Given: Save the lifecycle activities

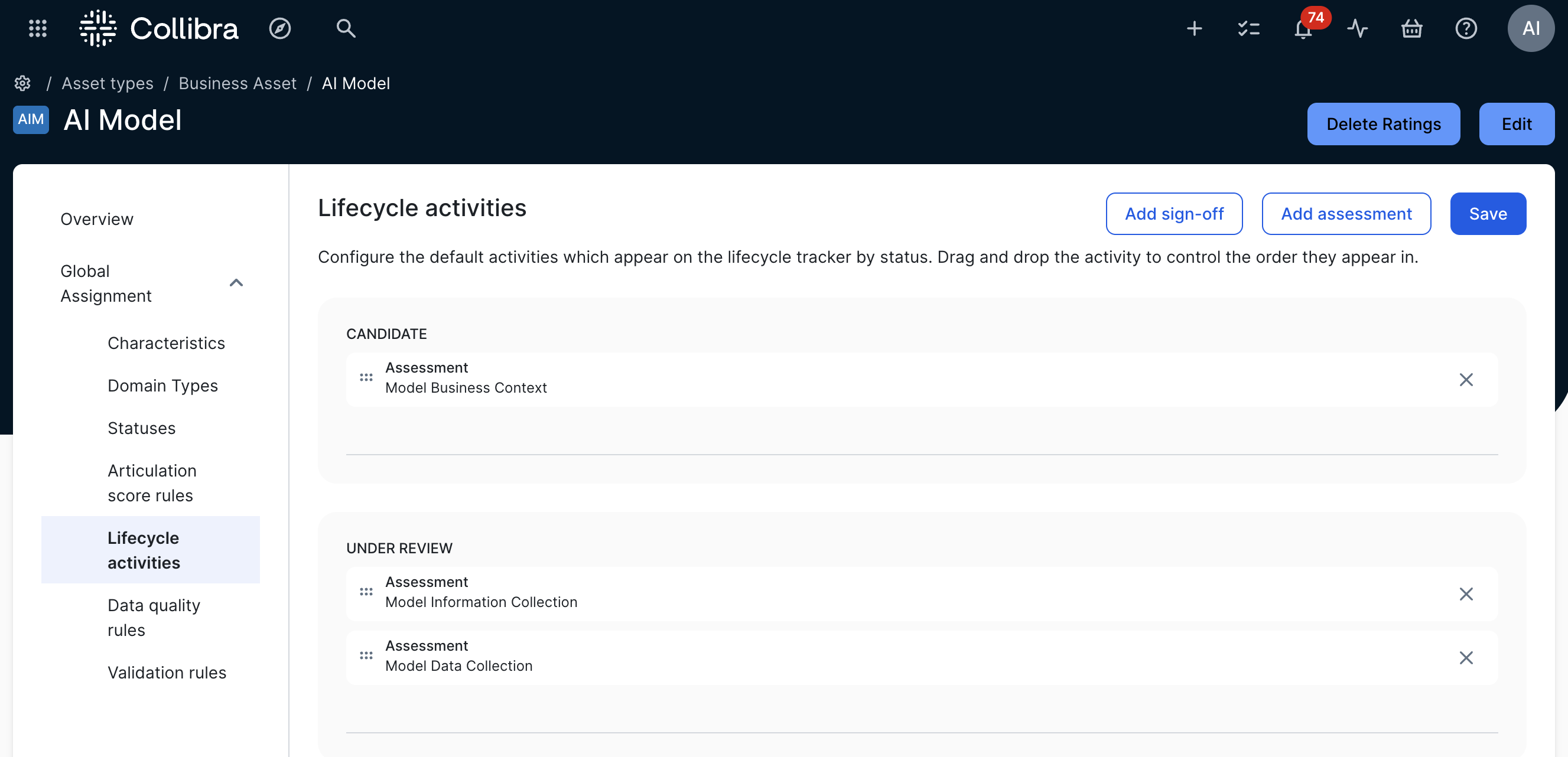Looking at the screenshot, I should tap(1488, 214).
